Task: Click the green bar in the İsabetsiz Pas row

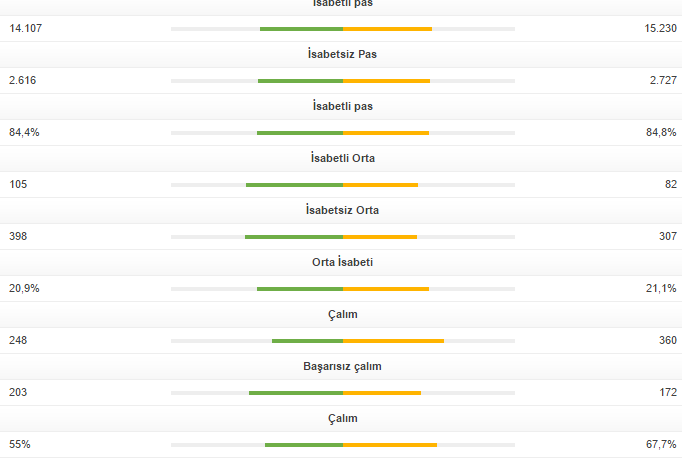Action: (x=300, y=81)
